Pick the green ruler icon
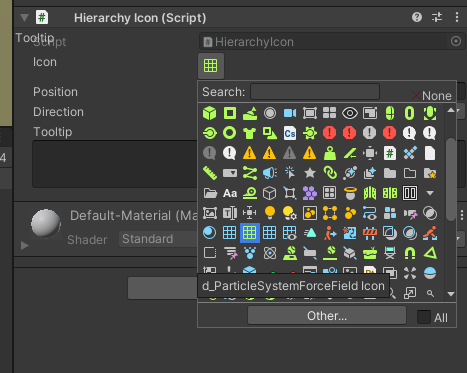This screenshot has height=373, width=467. pos(210,173)
